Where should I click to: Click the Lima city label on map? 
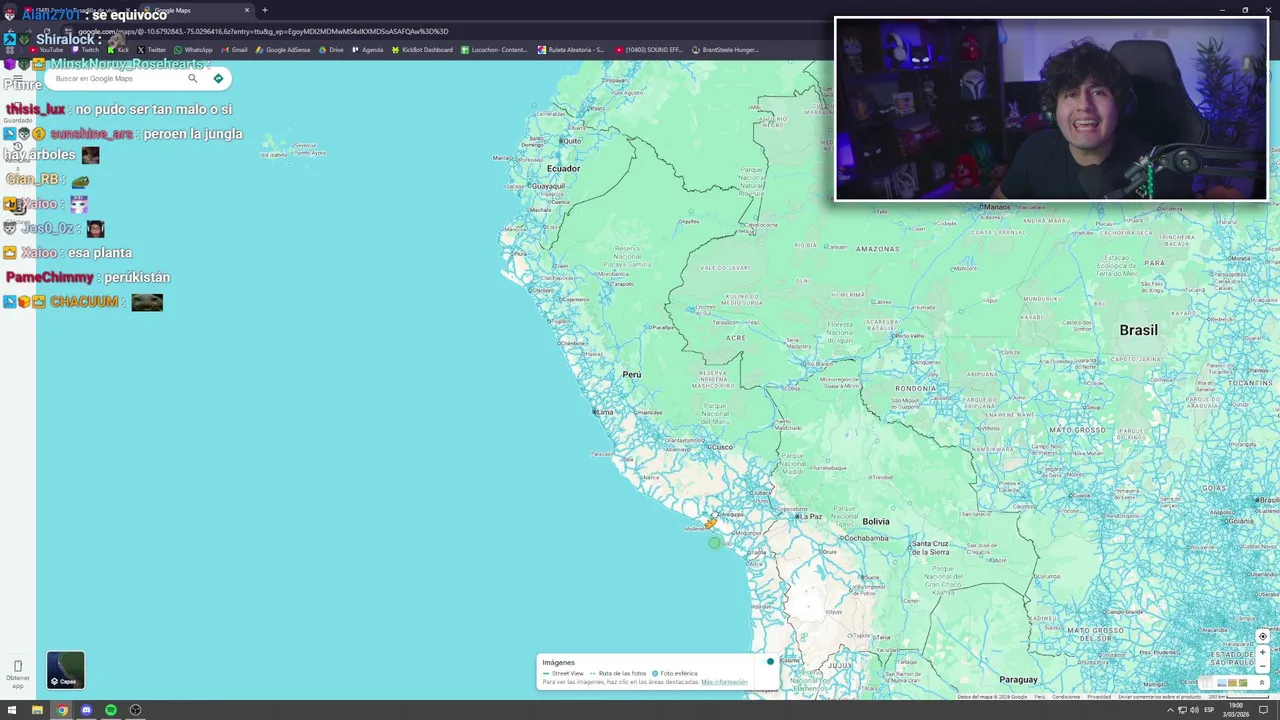click(603, 412)
